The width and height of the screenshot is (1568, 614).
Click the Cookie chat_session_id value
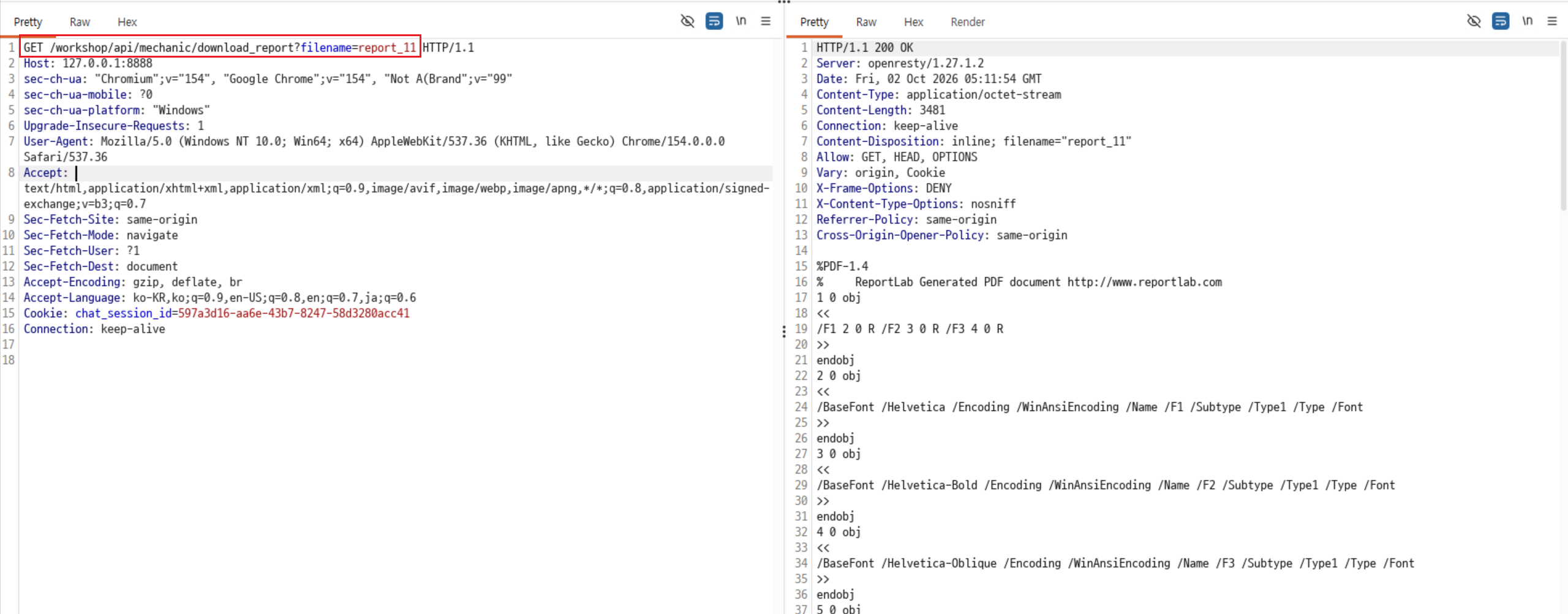click(293, 313)
